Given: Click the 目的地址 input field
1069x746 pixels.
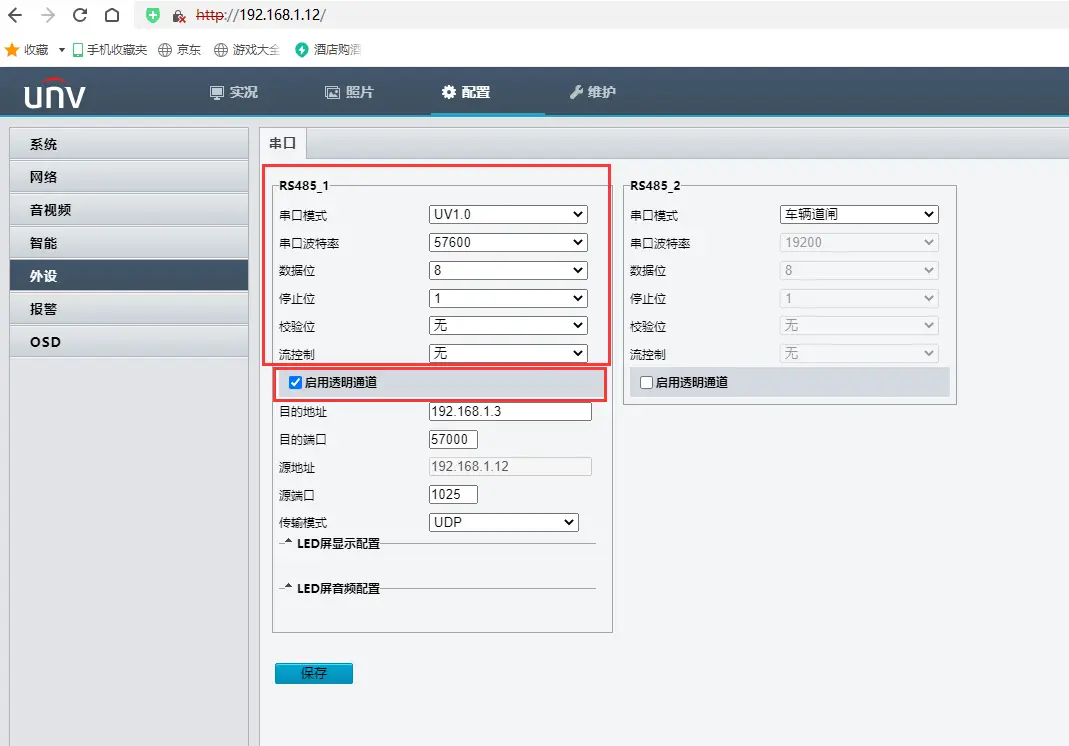Looking at the screenshot, I should [x=510, y=411].
